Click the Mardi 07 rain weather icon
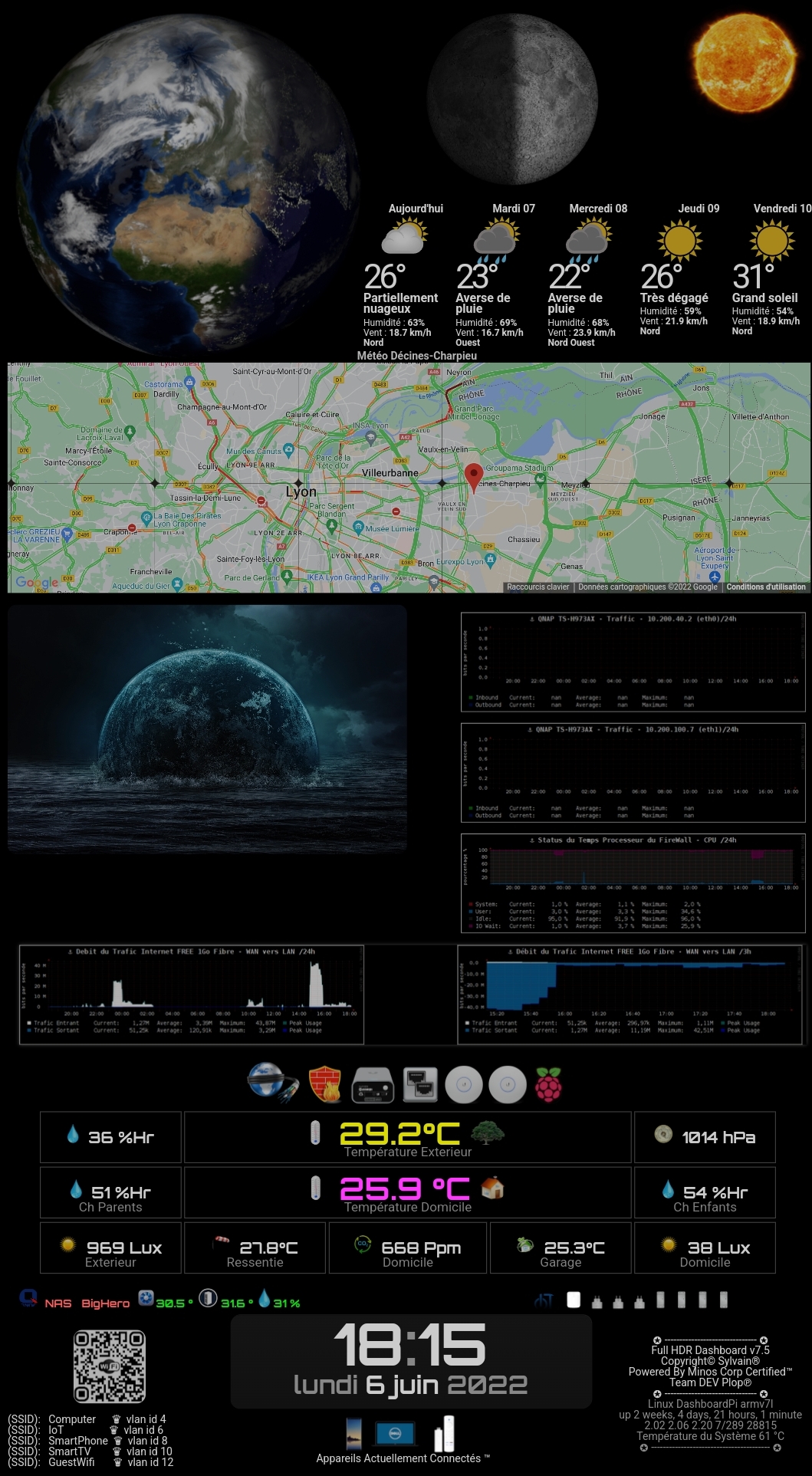 (495, 240)
